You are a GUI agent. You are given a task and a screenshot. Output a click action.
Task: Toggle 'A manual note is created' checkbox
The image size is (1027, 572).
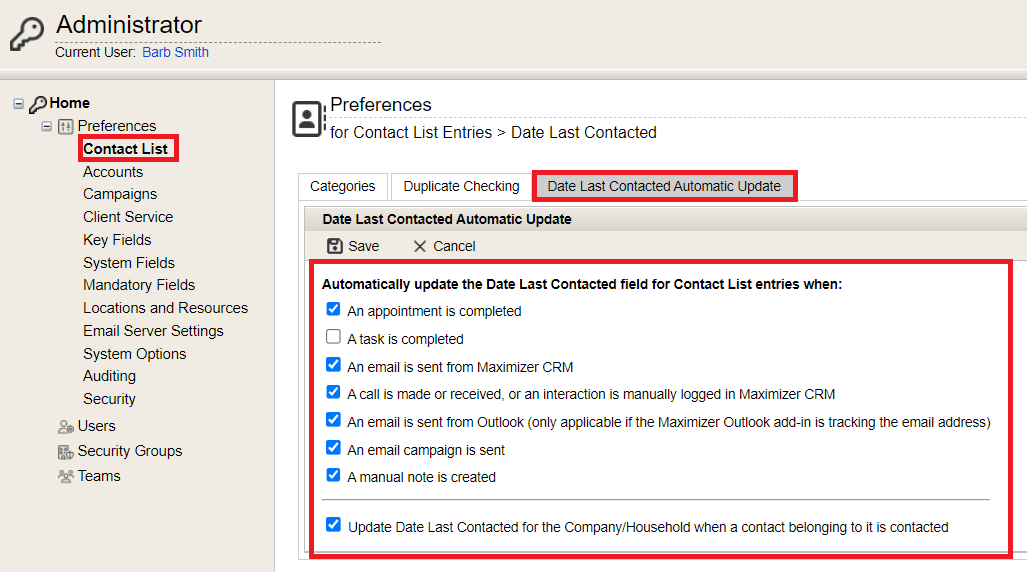pos(333,475)
